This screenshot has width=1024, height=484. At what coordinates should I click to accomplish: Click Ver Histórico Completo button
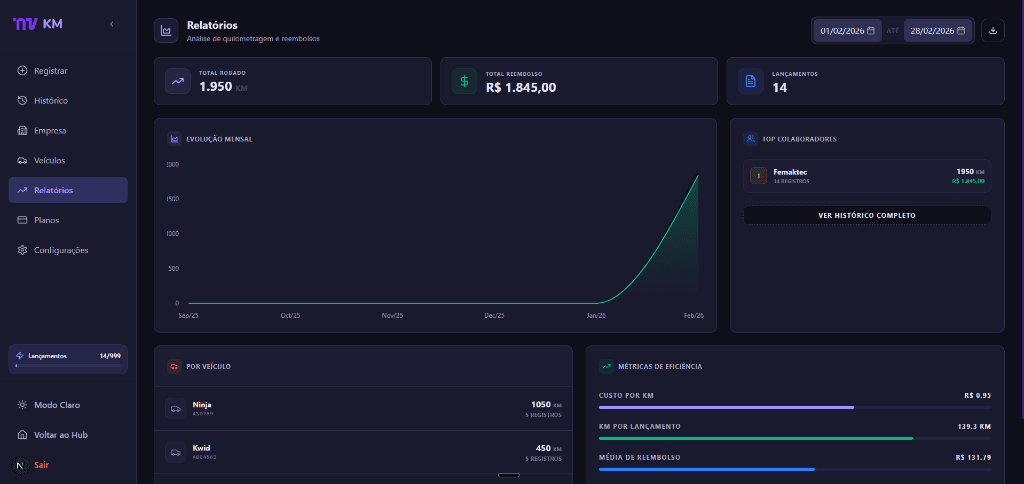(866, 215)
